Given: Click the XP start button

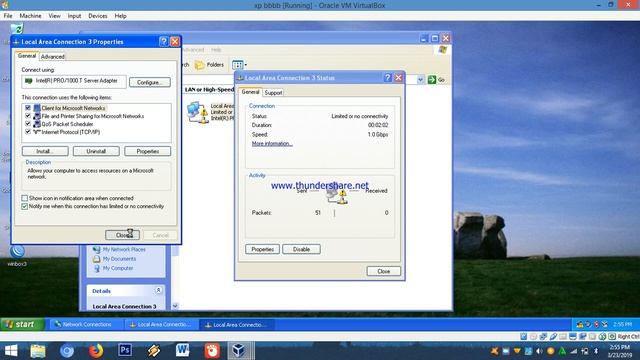Looking at the screenshot, I should 22,324.
